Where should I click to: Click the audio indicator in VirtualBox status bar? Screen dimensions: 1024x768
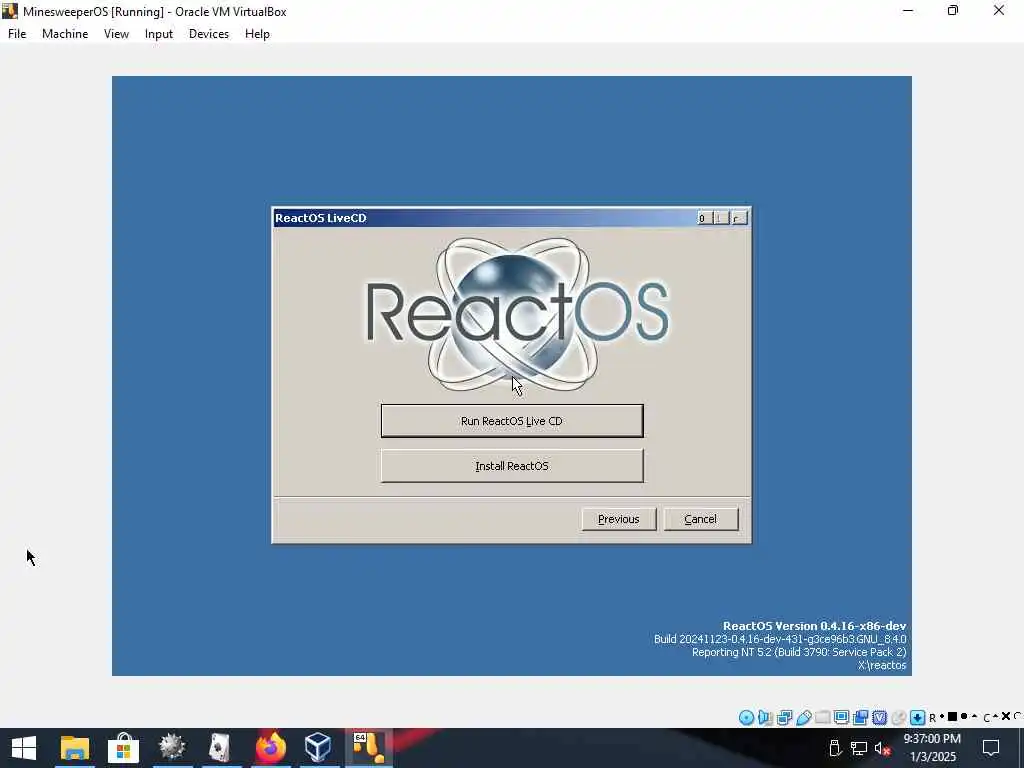click(765, 718)
